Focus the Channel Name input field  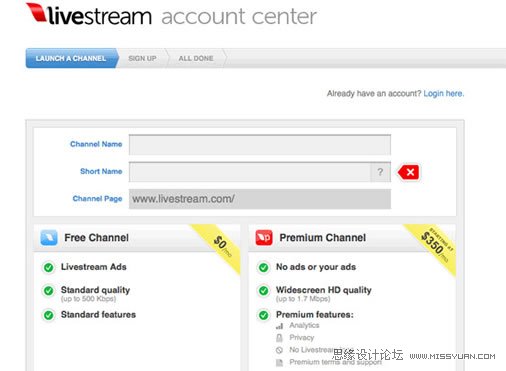tap(260, 145)
